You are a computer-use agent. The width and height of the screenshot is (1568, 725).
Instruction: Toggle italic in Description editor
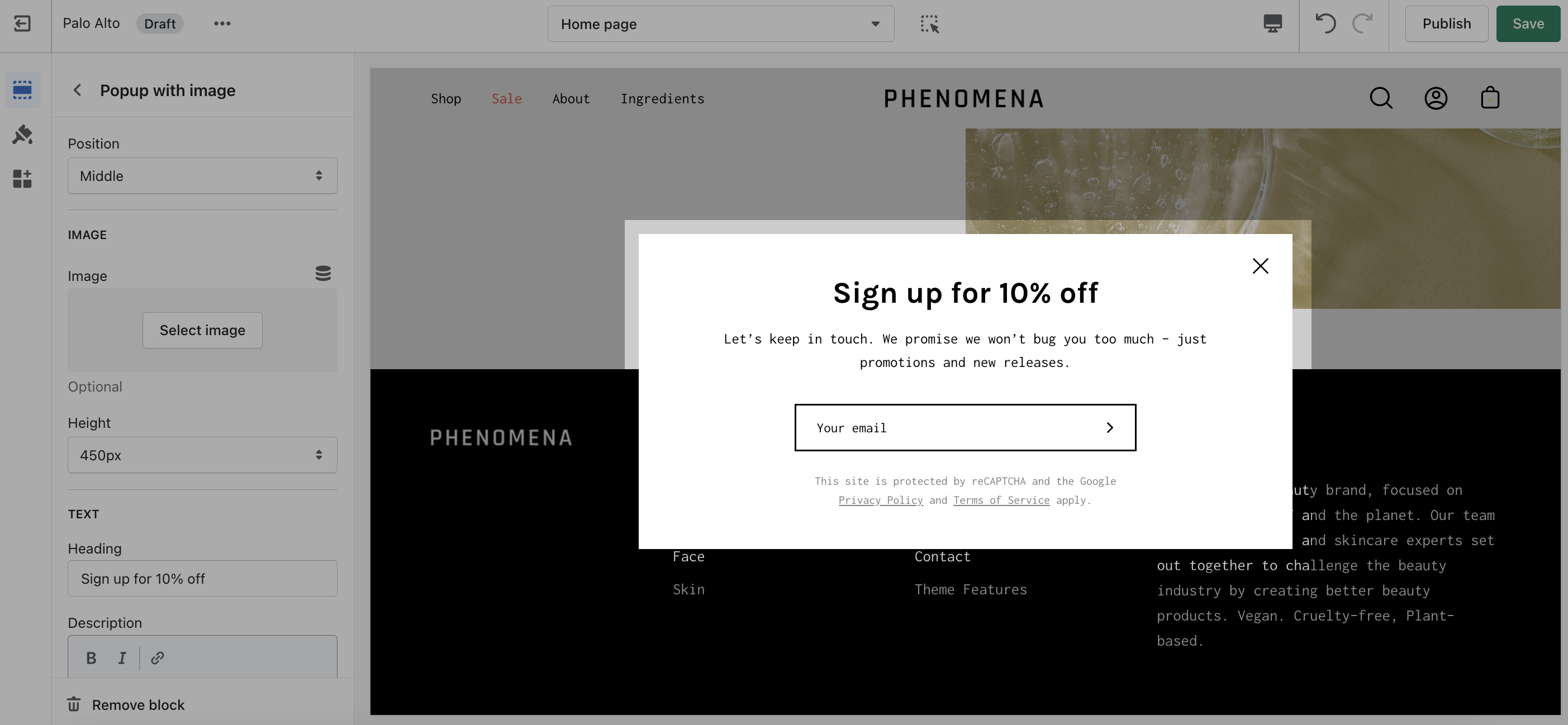(x=122, y=658)
